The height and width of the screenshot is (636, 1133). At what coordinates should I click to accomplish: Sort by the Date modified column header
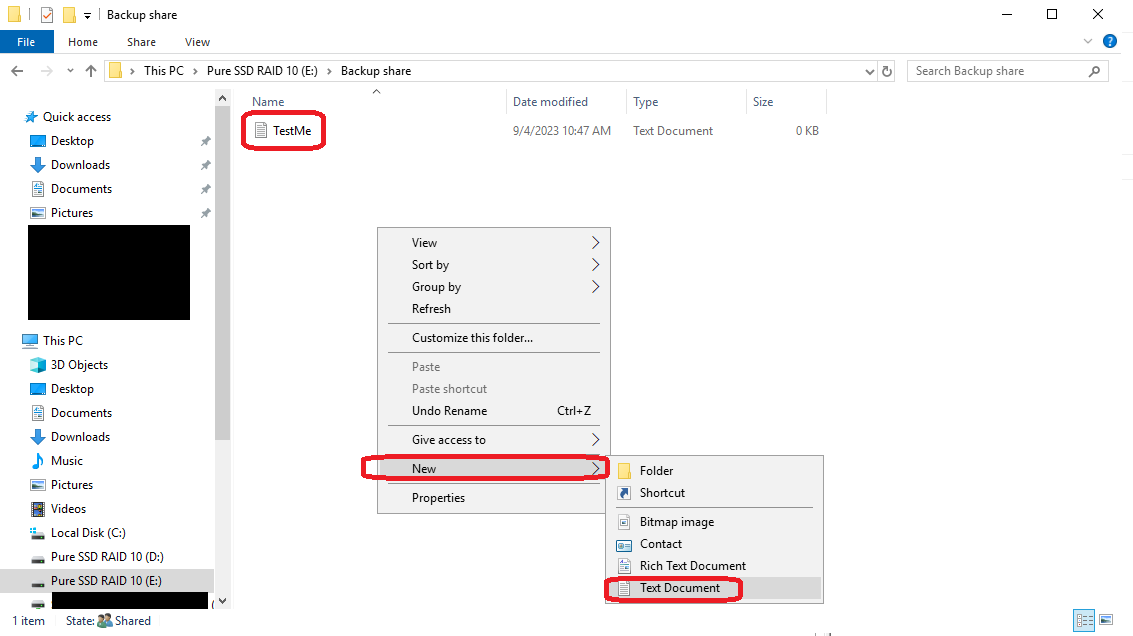pos(550,102)
